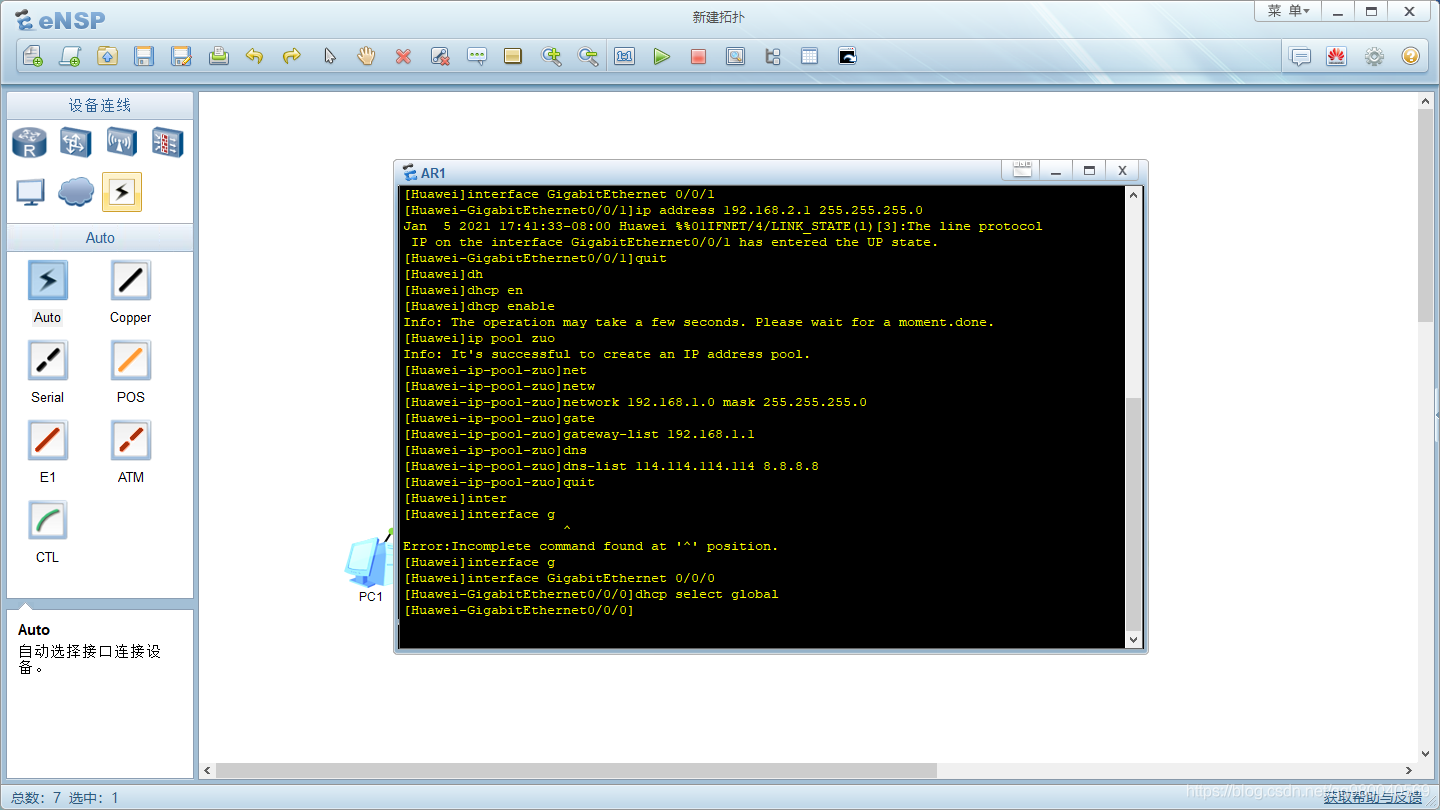Click the canvas horizontal scrollbar thumb
Viewport: 1440px width, 810px height.
576,771
